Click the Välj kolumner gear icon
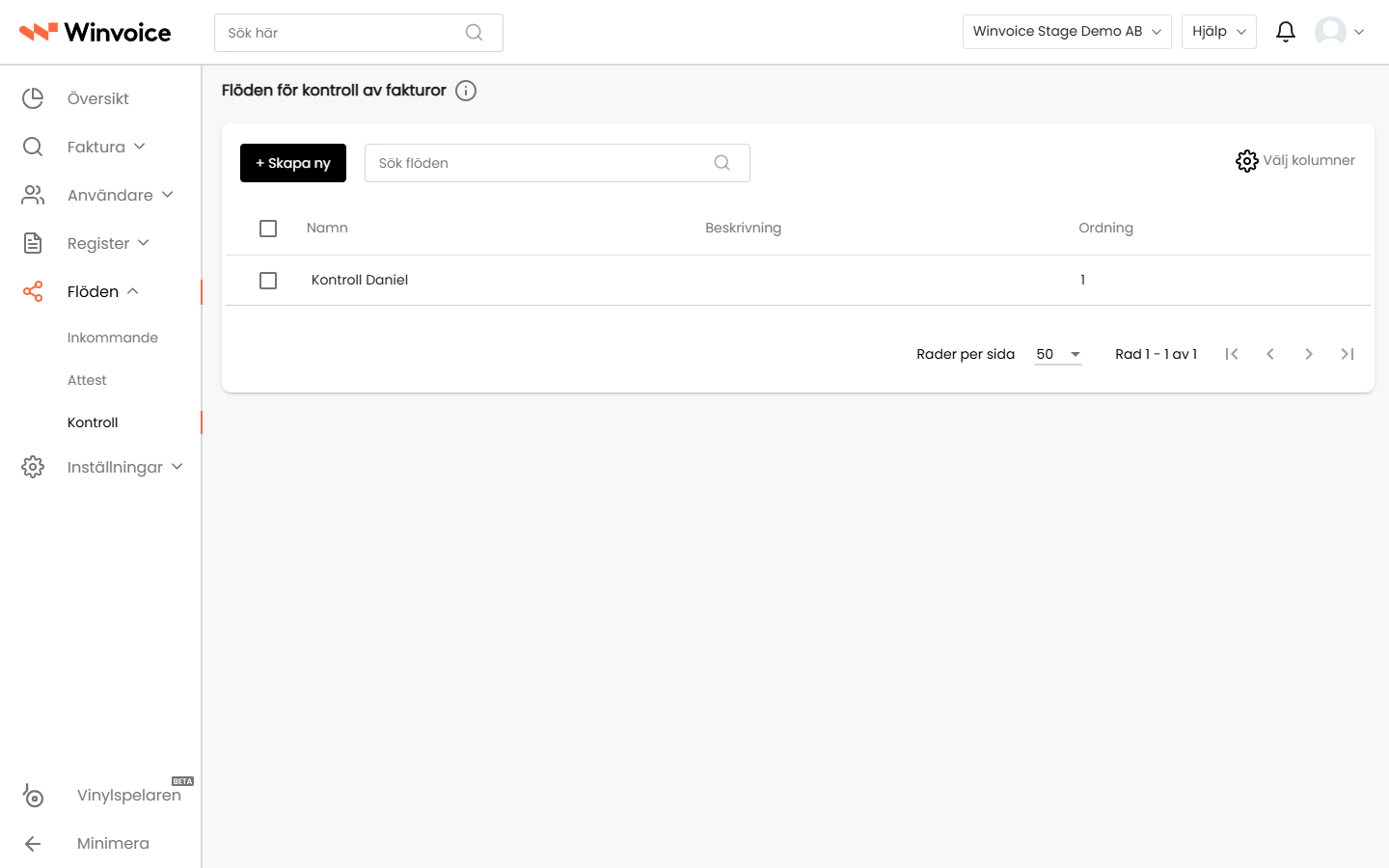The height and width of the screenshot is (868, 1389). coord(1246,161)
